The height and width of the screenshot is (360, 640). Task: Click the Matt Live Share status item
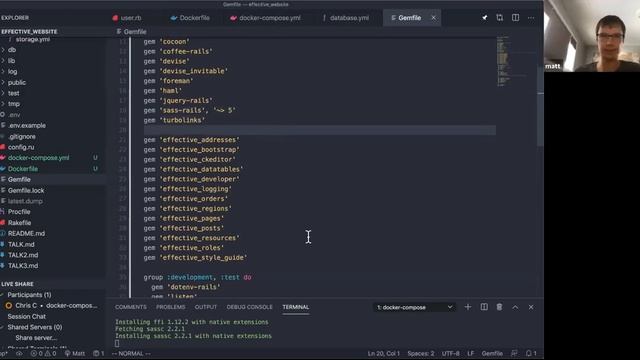tap(75, 353)
